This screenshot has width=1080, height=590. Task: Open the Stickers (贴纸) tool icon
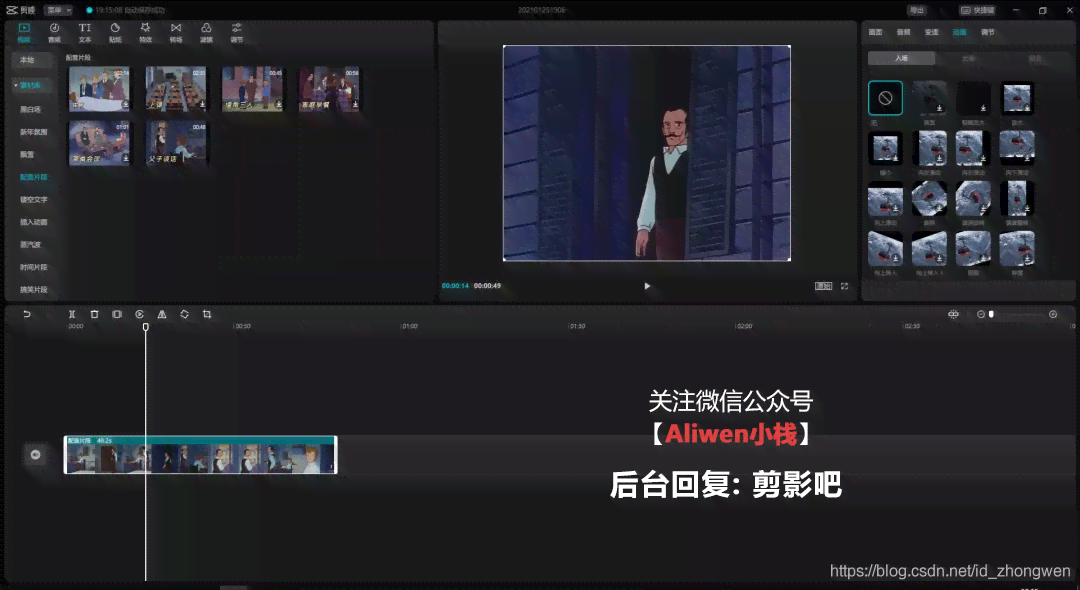click(x=115, y=28)
